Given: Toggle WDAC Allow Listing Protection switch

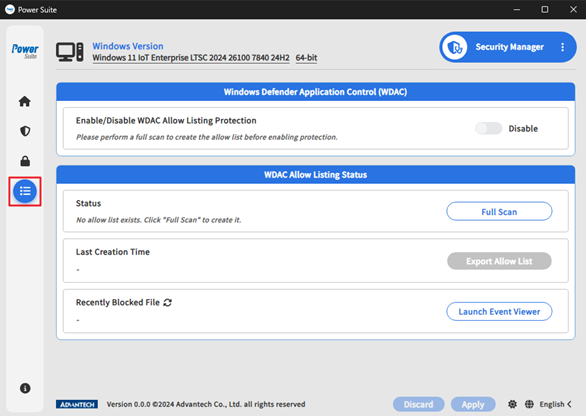Looking at the screenshot, I should pos(488,128).
